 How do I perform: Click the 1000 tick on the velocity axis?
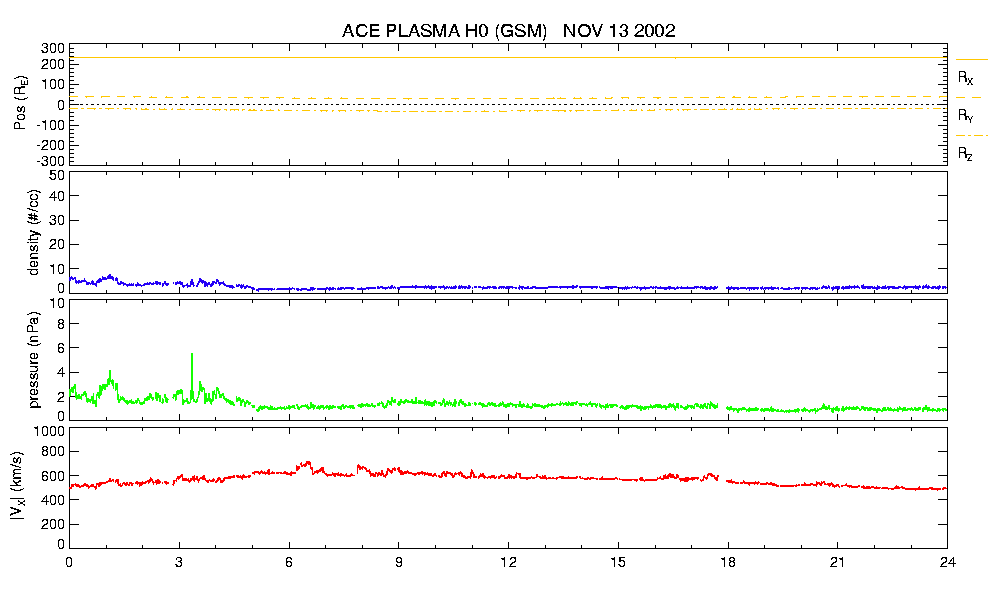click(49, 431)
